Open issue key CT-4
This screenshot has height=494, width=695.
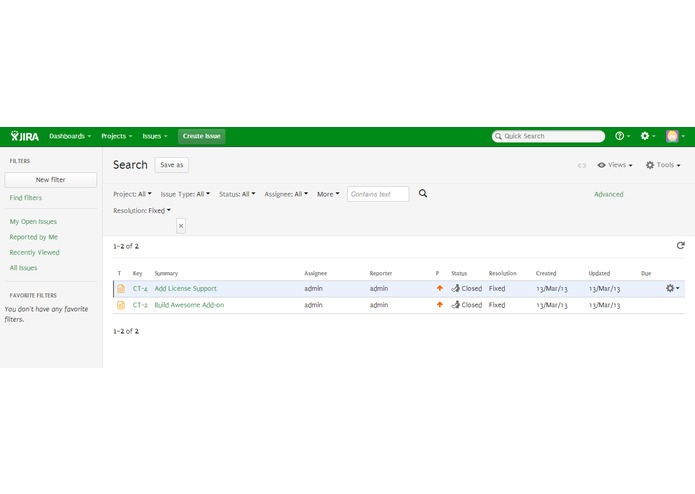click(140, 288)
